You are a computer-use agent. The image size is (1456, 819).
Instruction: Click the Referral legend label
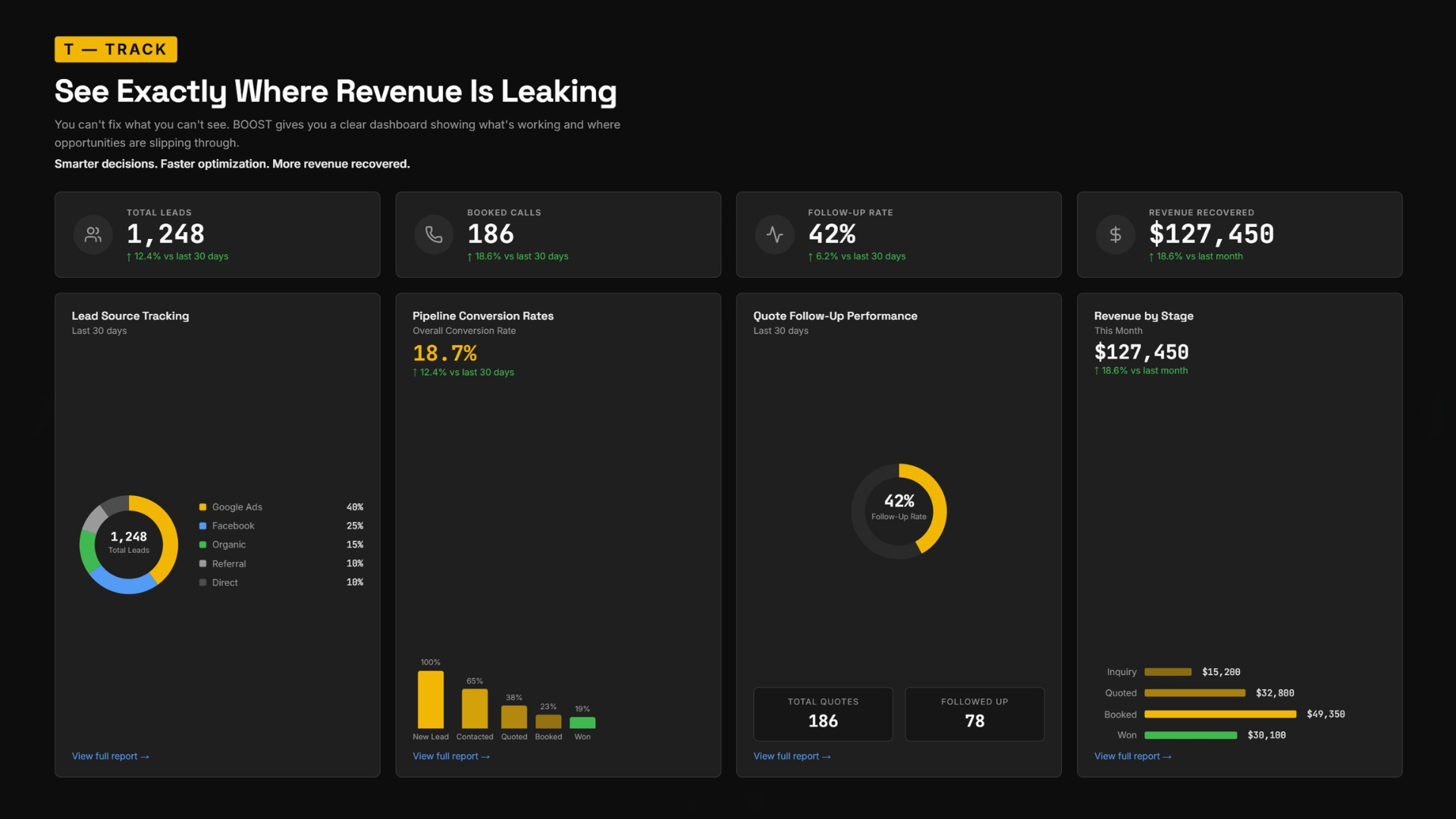[229, 563]
